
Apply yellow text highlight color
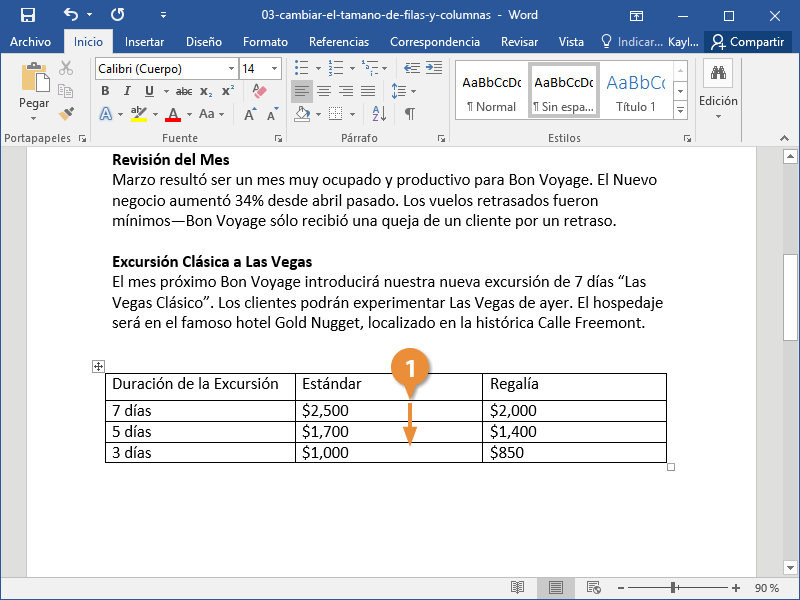coord(139,113)
